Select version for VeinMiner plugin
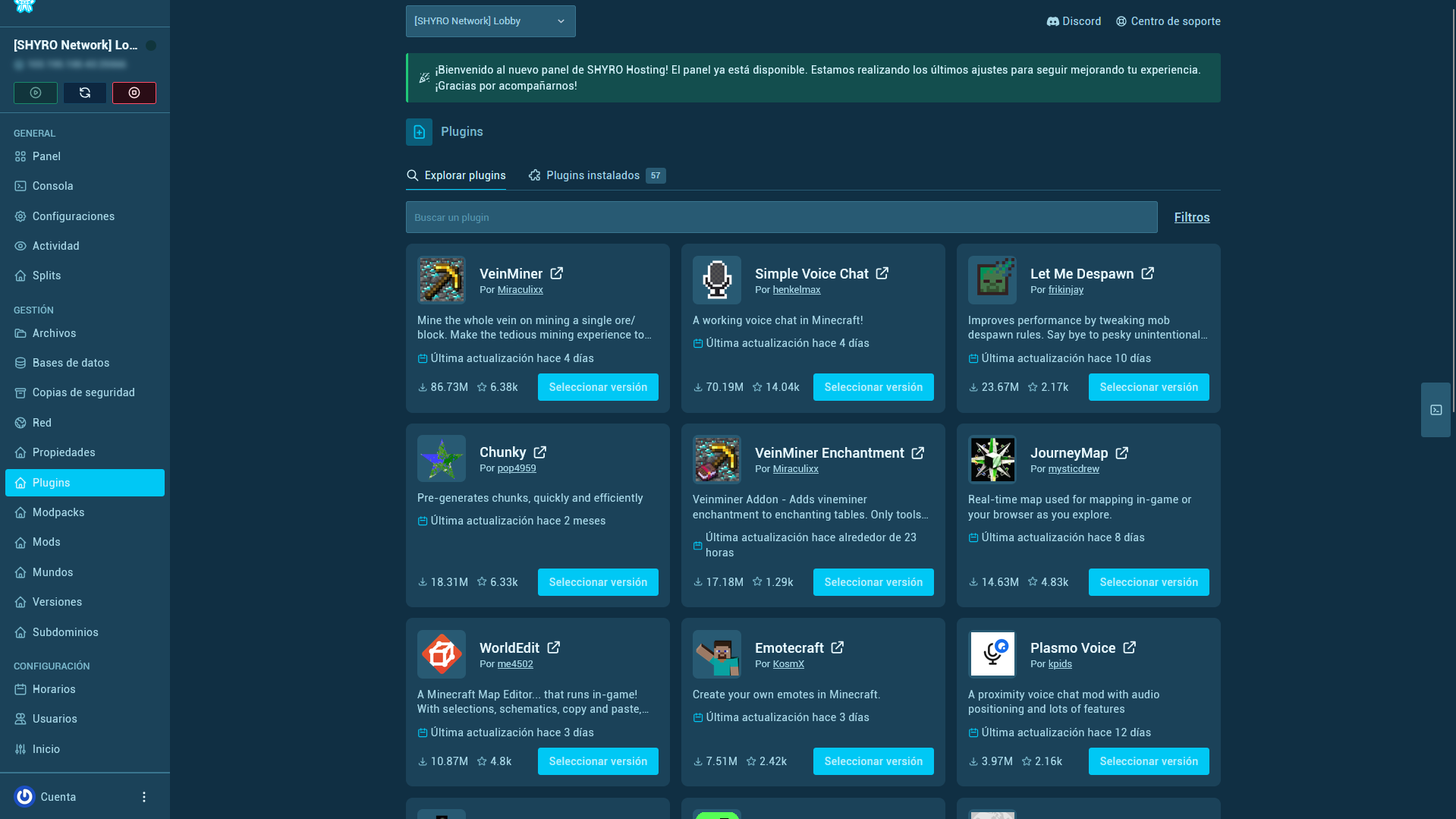Viewport: 1456px width, 819px height. [598, 387]
